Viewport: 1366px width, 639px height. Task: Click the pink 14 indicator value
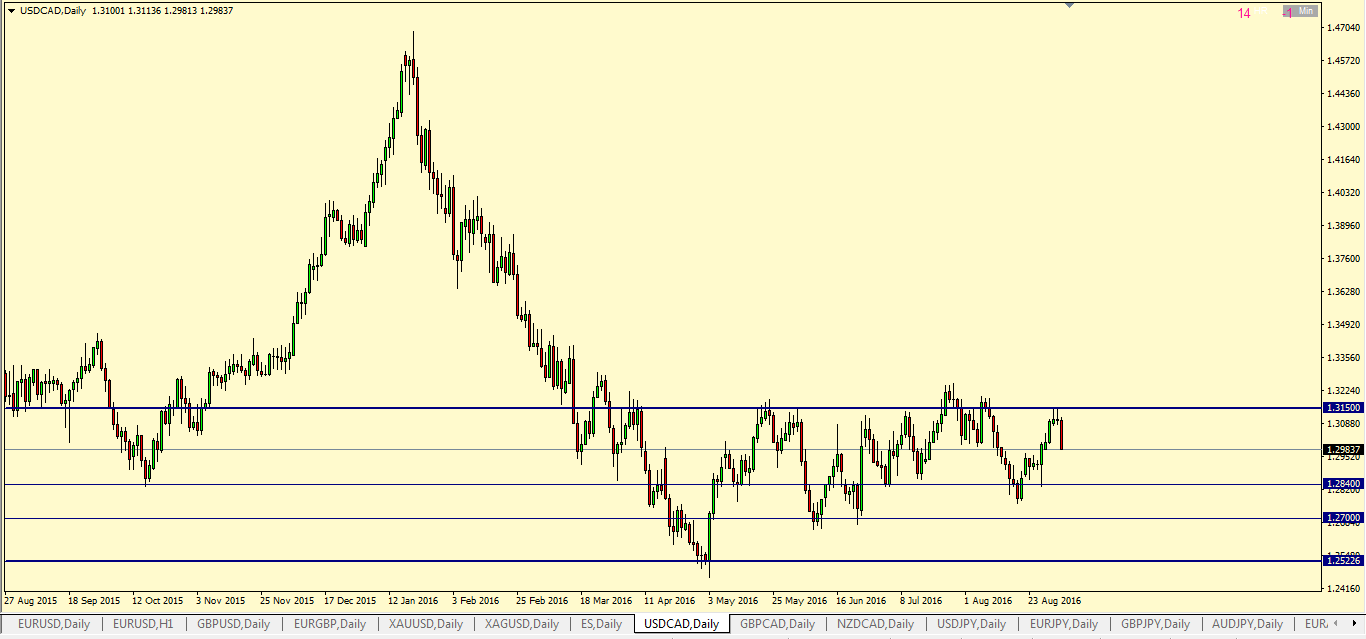tap(1244, 13)
